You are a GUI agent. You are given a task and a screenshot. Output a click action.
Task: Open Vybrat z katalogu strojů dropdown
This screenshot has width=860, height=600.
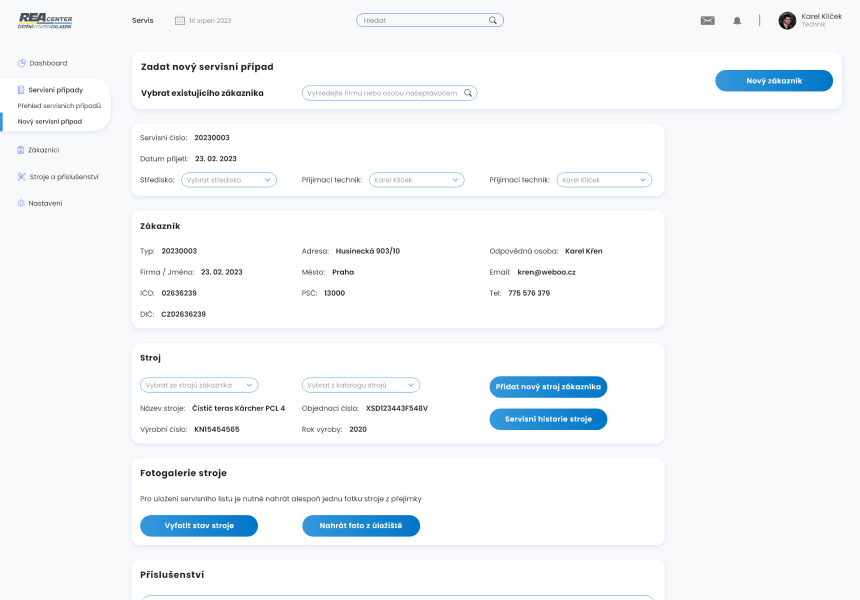tap(361, 385)
